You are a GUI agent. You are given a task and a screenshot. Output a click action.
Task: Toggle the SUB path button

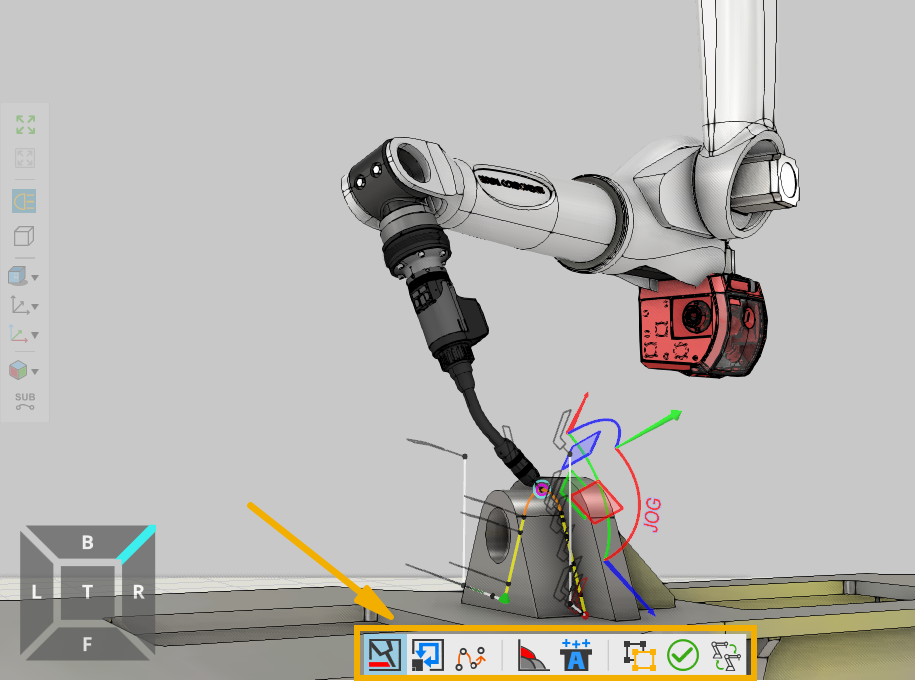coord(25,402)
